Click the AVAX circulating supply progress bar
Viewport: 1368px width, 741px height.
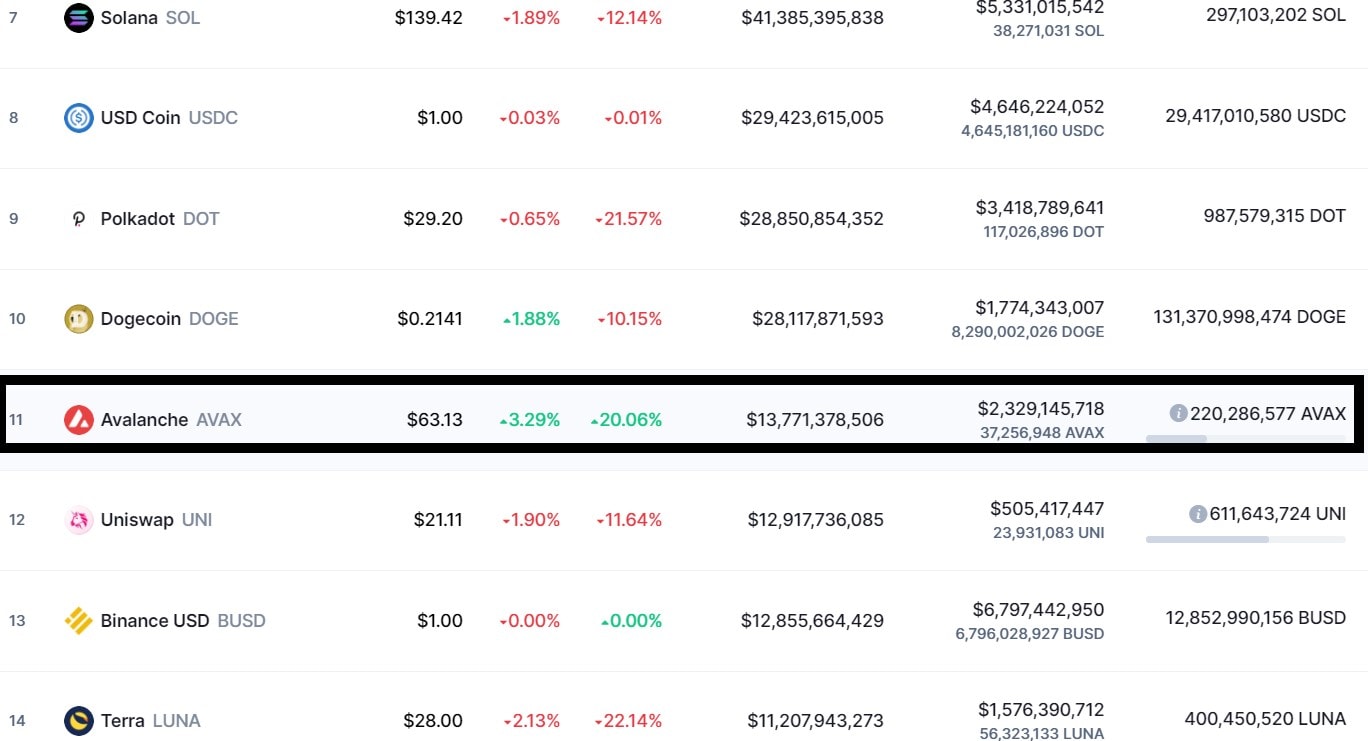tap(1246, 438)
